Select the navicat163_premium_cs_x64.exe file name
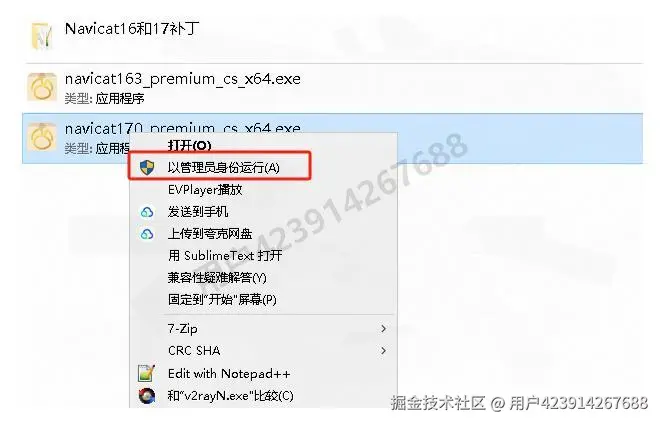The image size is (661, 425). point(183,79)
